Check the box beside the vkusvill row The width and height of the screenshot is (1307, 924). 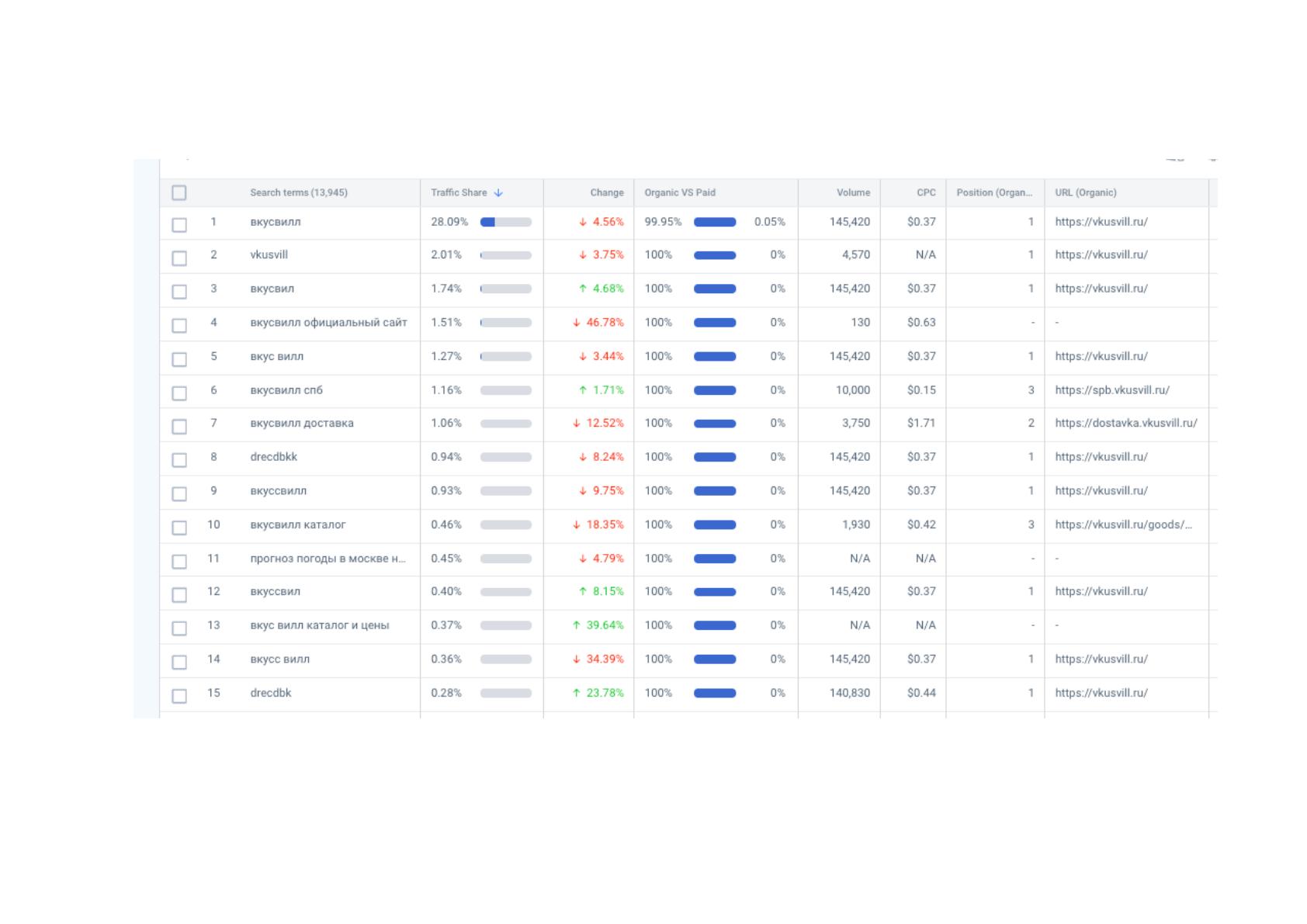[179, 258]
